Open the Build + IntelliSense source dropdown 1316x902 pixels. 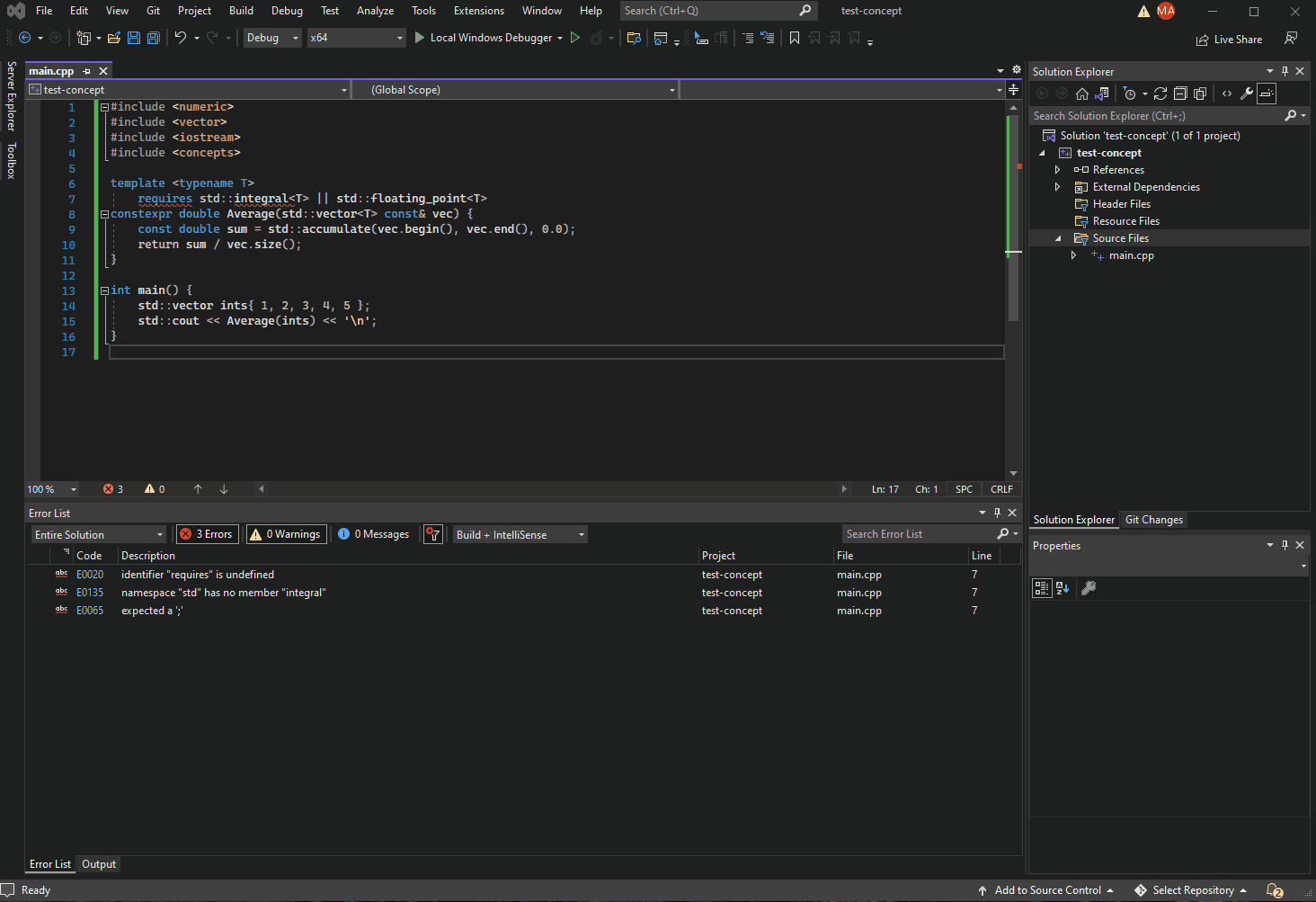(520, 534)
